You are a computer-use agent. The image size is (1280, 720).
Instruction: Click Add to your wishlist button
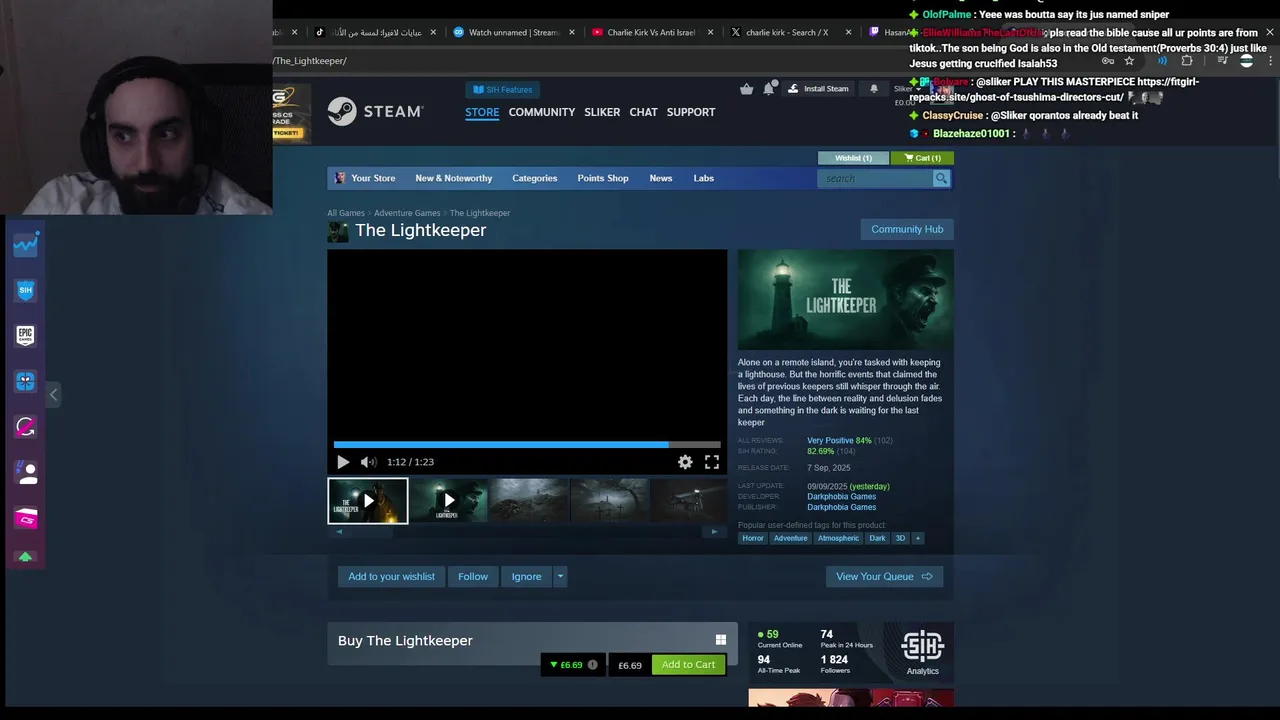pyautogui.click(x=391, y=576)
